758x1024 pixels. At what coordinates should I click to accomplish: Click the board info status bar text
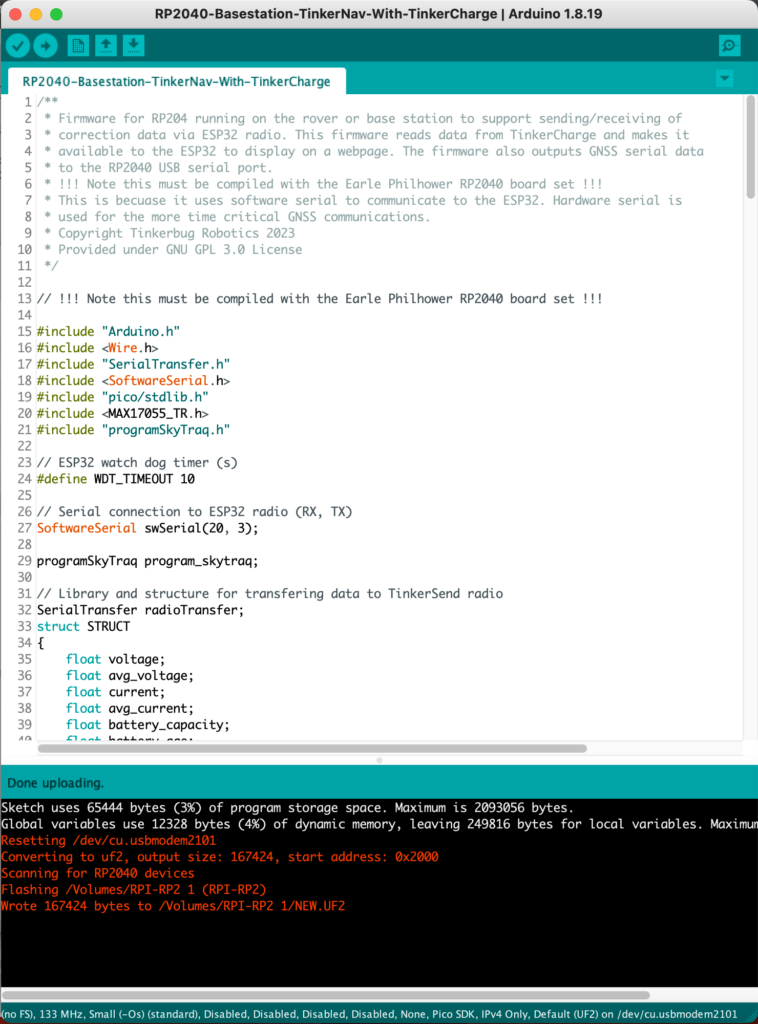[x=370, y=1014]
